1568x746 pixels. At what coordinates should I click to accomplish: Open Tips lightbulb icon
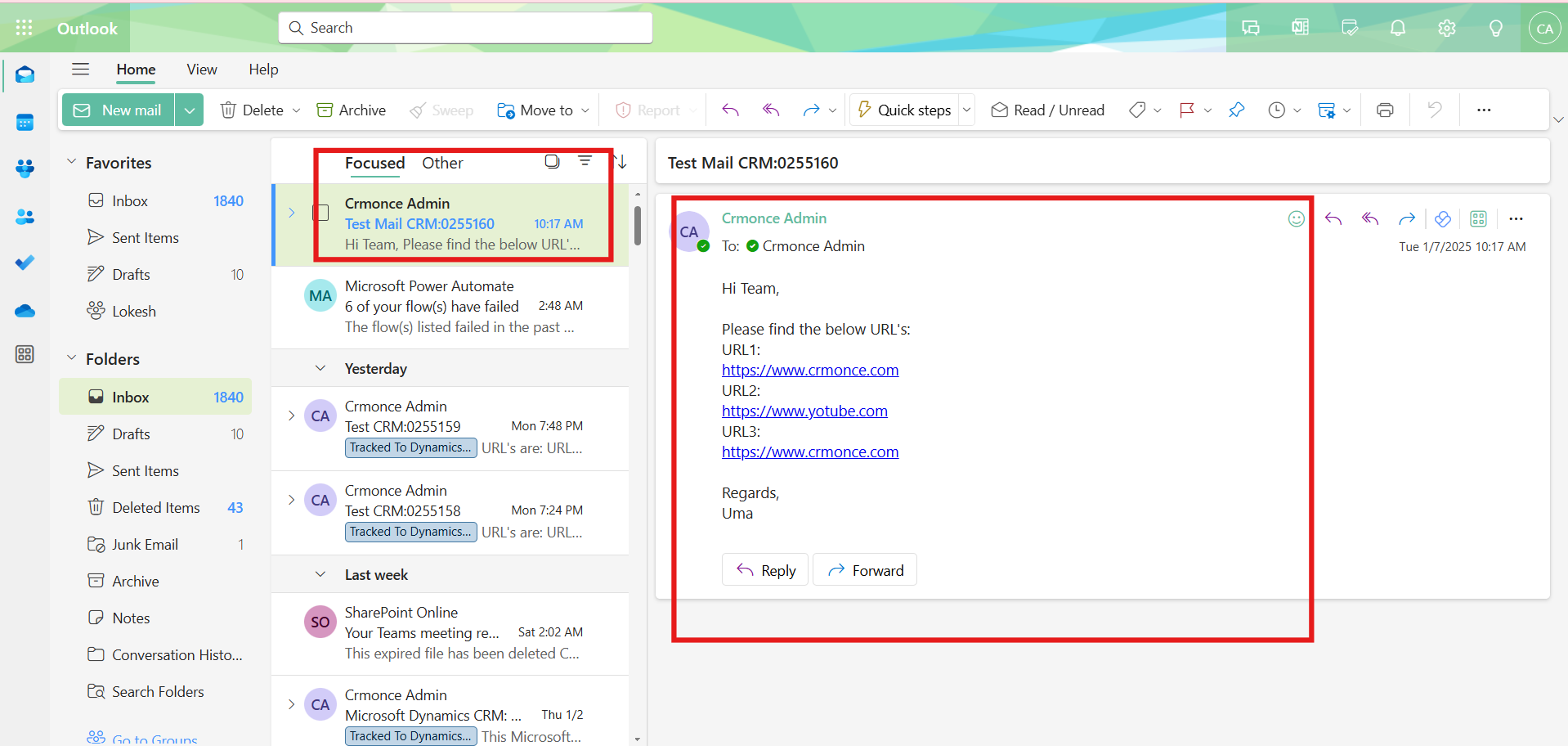[1496, 28]
